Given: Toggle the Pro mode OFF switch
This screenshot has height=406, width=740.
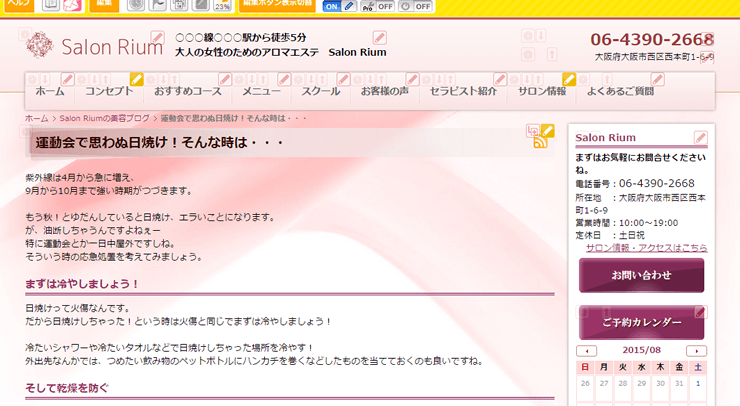Looking at the screenshot, I should tap(377, 6).
